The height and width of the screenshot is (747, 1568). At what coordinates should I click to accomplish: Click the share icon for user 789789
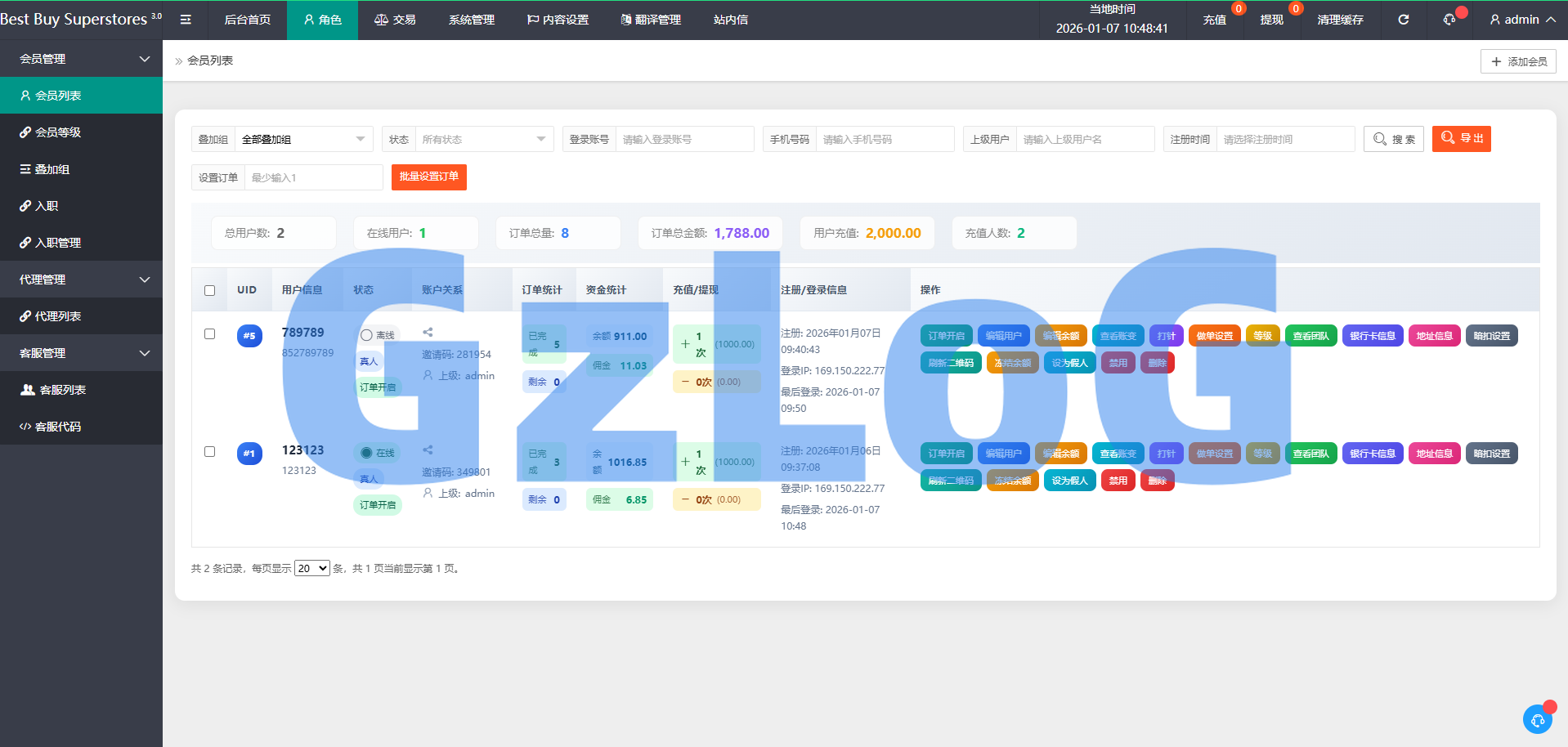tap(428, 332)
